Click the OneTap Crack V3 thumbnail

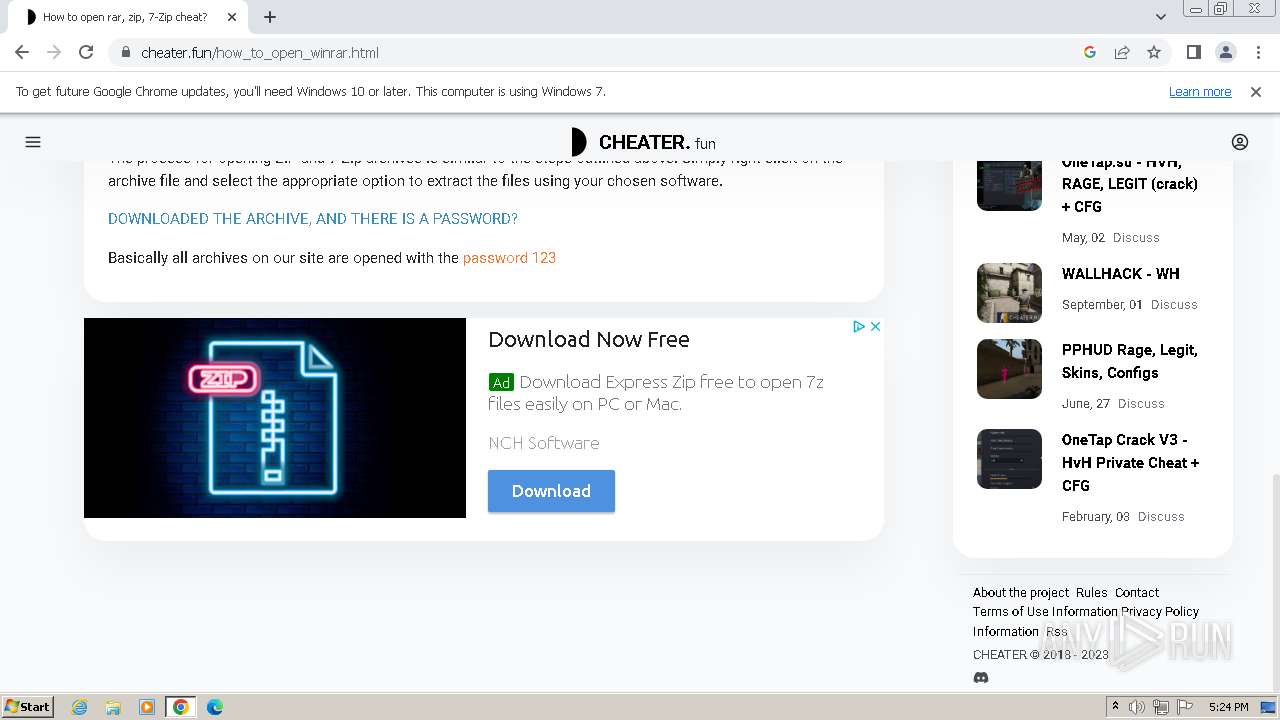coord(1009,459)
